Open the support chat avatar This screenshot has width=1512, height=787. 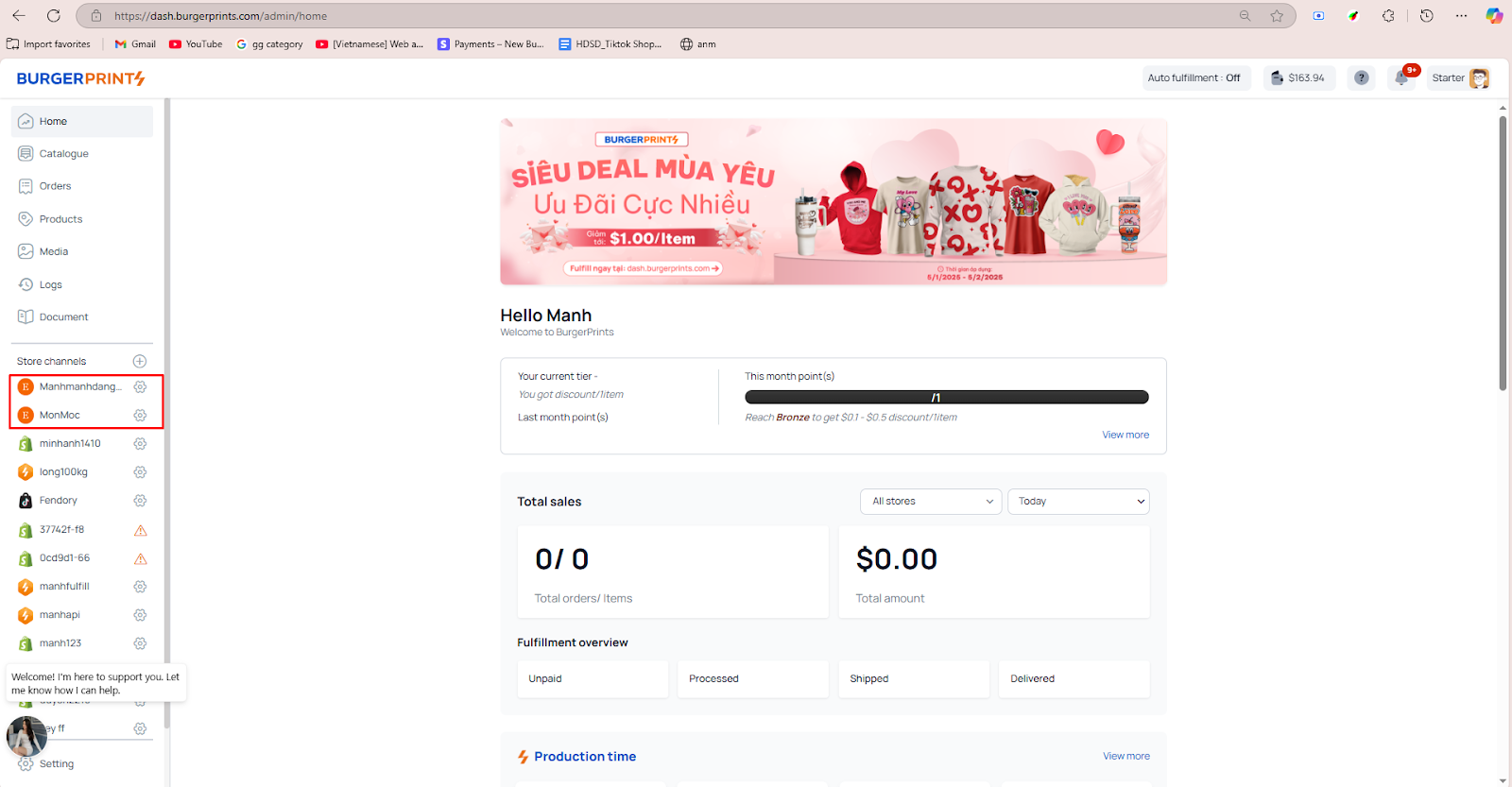26,736
